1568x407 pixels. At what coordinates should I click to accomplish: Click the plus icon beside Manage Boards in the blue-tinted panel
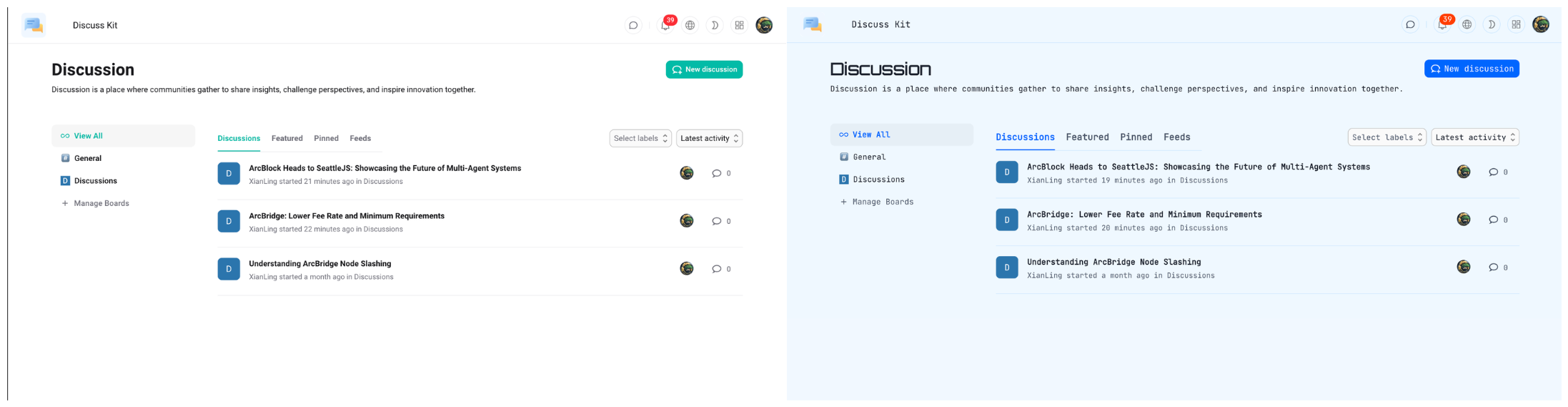point(843,202)
